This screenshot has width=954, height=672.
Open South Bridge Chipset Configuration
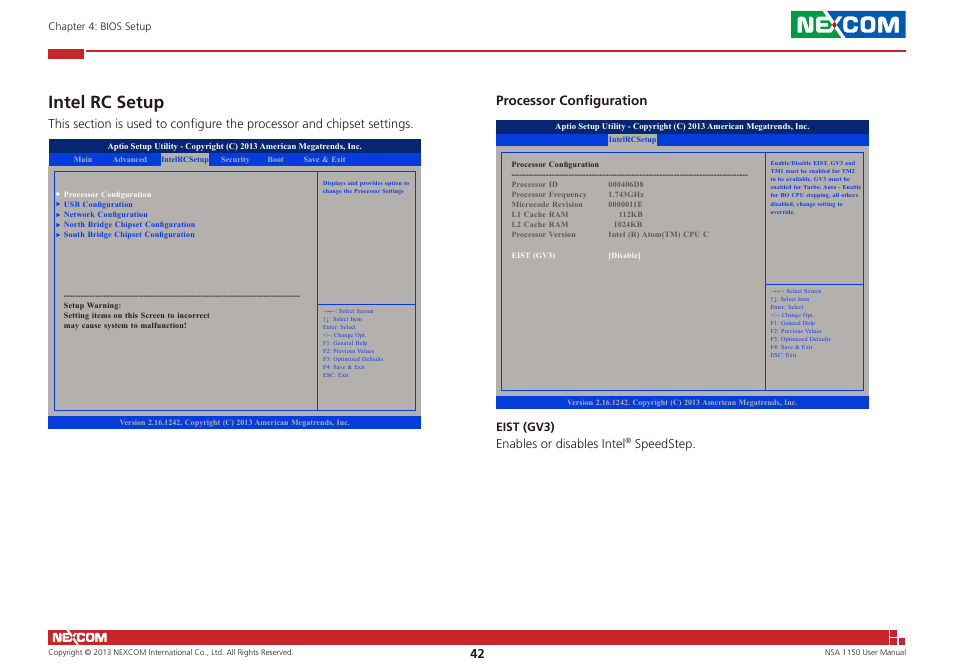click(129, 235)
